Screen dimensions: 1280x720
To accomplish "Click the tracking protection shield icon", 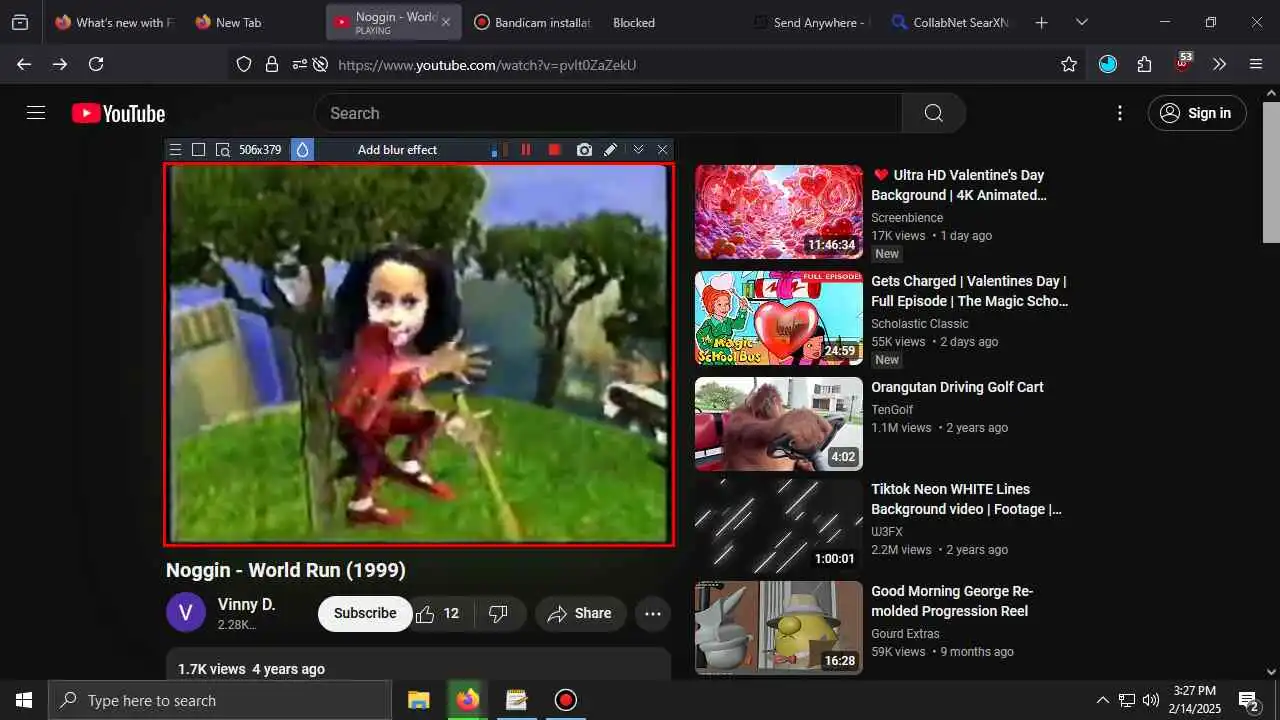I will (244, 64).
